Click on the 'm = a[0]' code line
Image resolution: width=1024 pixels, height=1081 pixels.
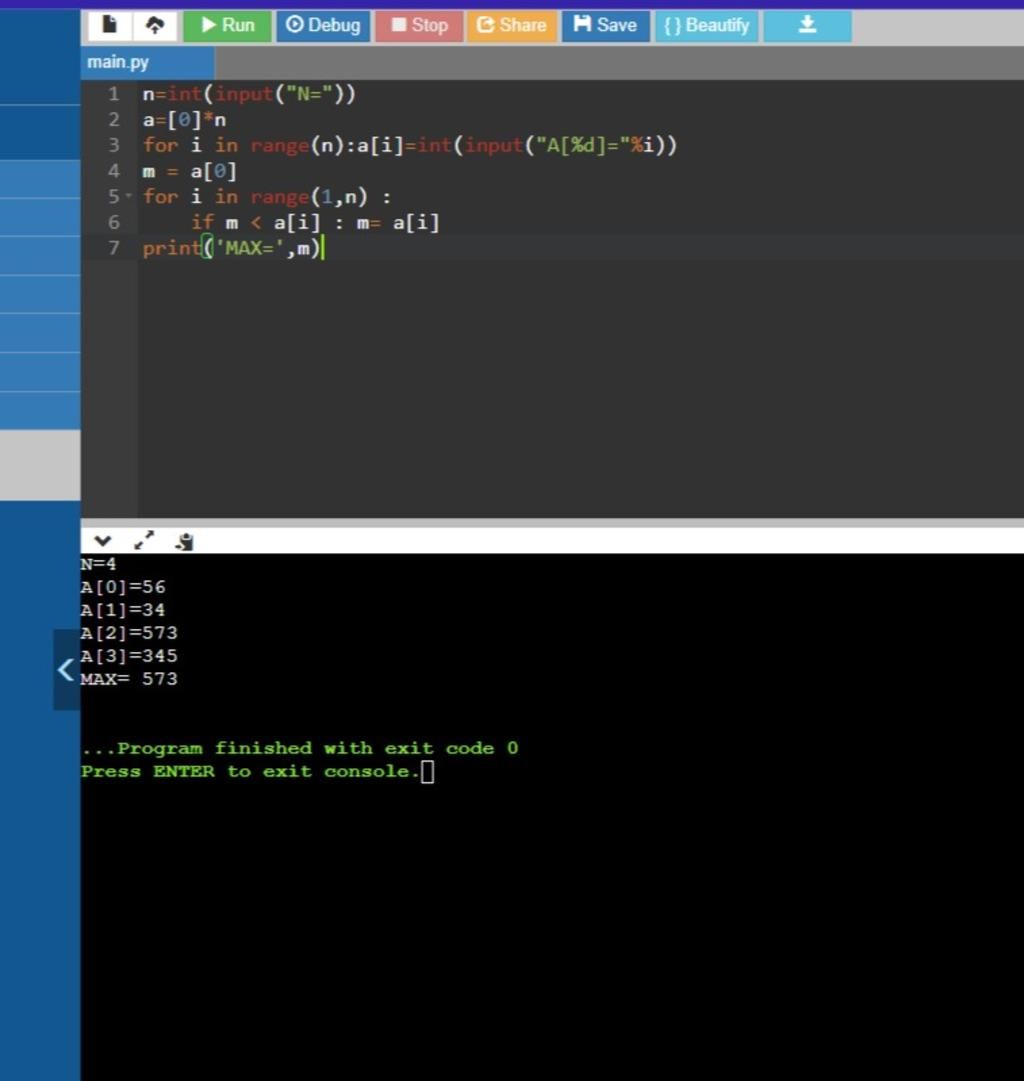pyautogui.click(x=190, y=171)
